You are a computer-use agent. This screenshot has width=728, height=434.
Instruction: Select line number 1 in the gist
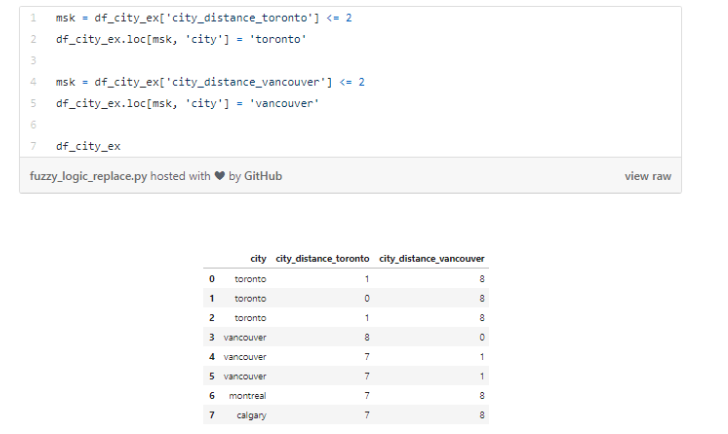[33, 18]
